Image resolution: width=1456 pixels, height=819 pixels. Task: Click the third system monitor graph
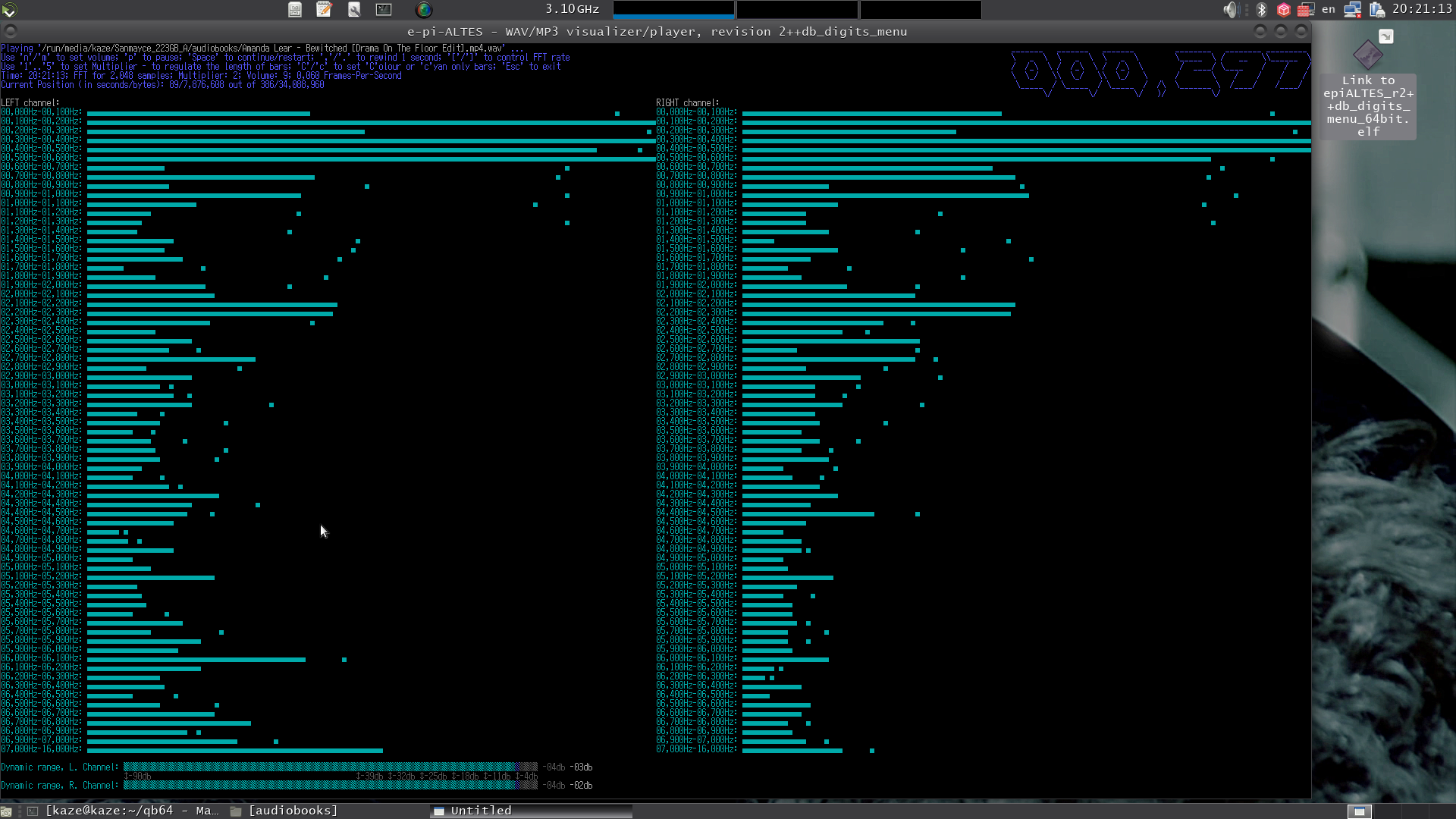[921, 10]
